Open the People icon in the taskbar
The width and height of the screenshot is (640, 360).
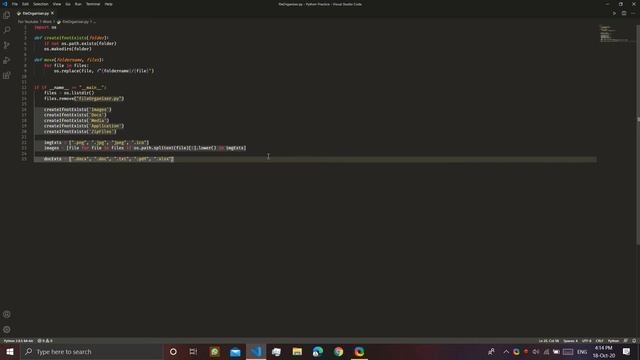[491, 351]
